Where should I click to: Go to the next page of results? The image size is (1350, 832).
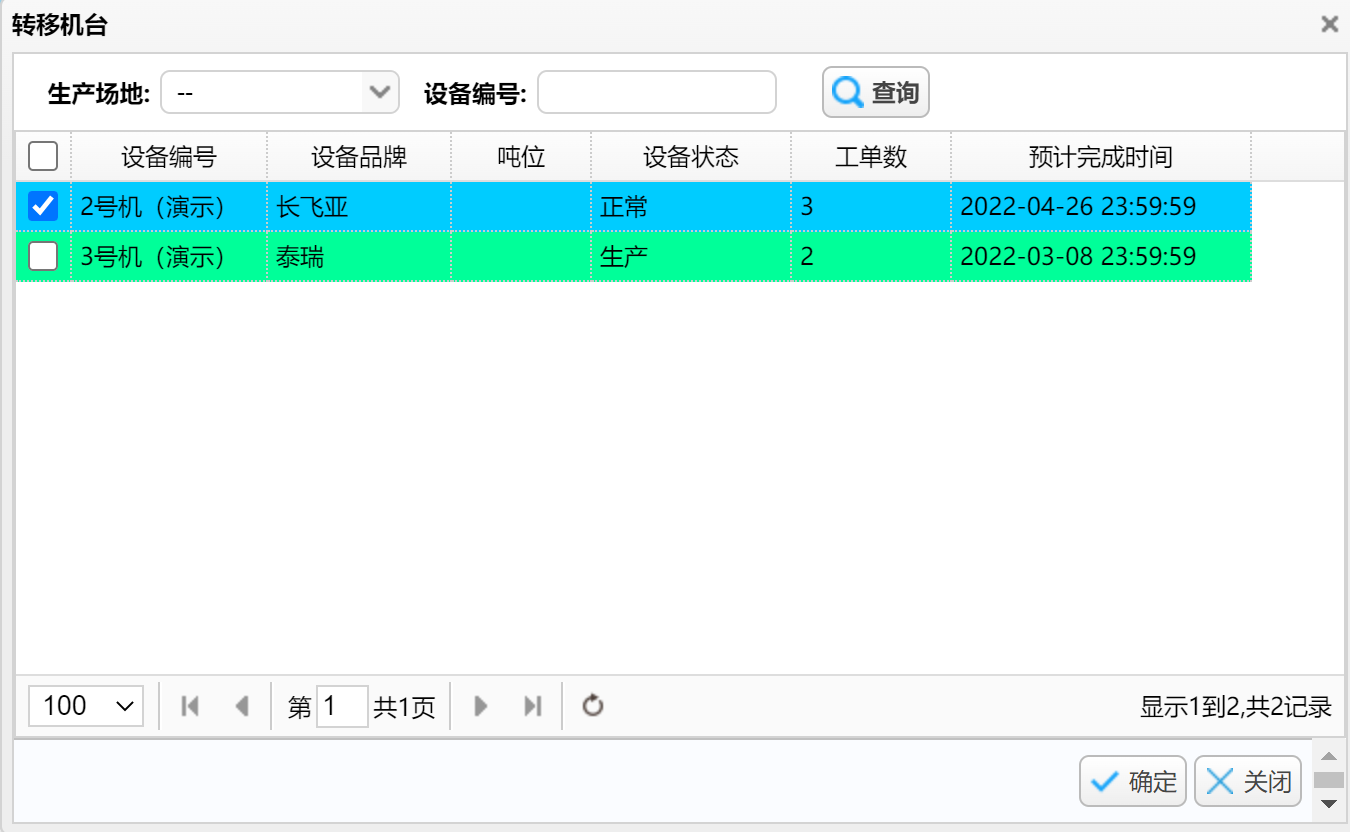coord(481,706)
